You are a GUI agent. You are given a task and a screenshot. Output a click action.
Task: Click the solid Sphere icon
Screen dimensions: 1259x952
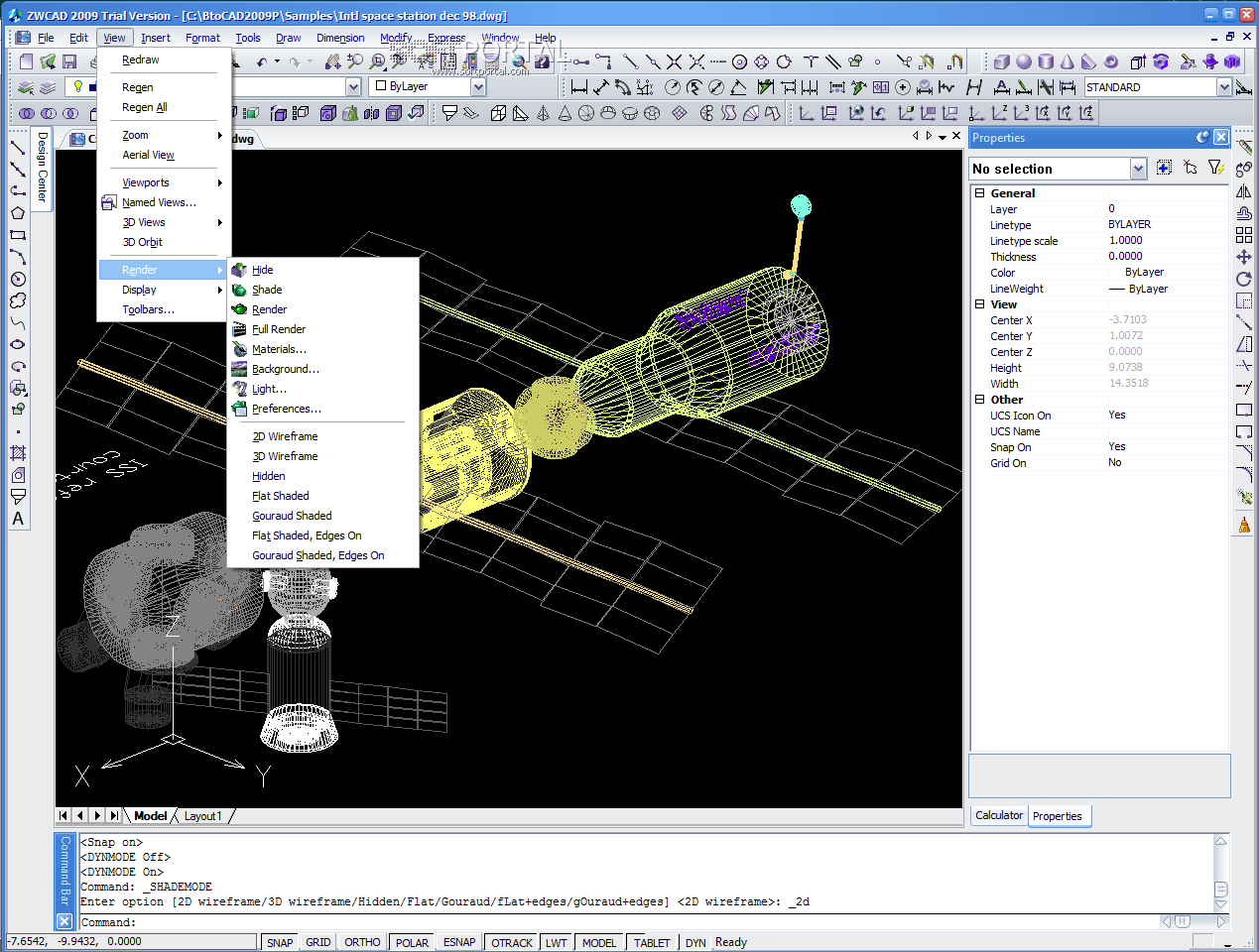pos(1024,61)
